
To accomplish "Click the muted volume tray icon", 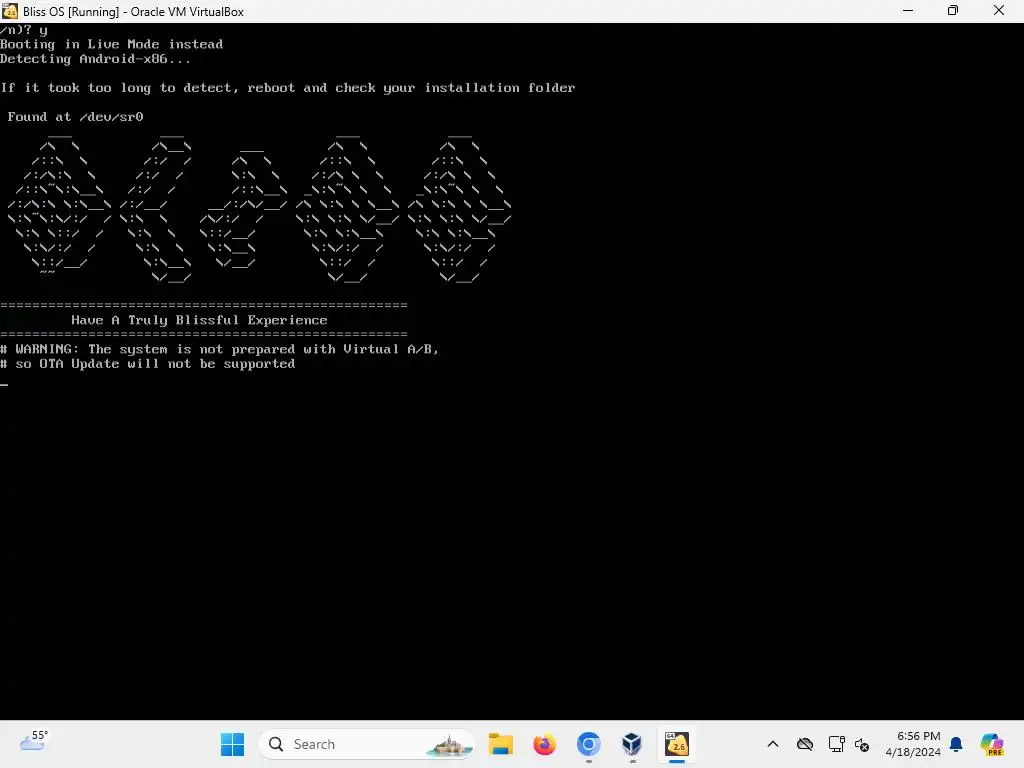I will [862, 744].
